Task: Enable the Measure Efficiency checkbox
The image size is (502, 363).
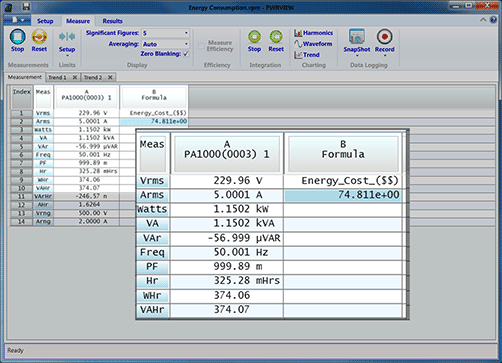Action: click(201, 46)
